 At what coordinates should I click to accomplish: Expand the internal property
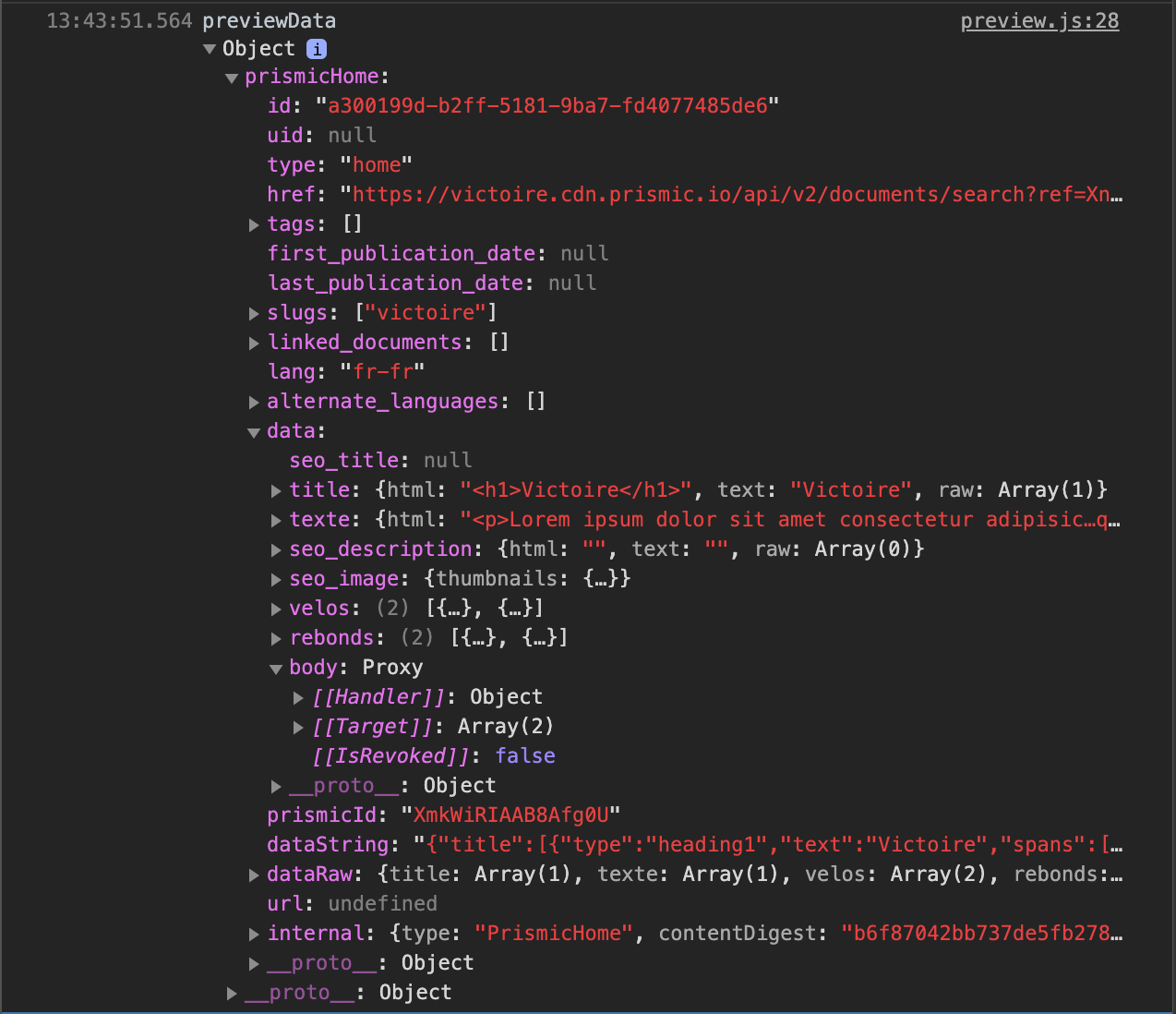click(x=254, y=934)
